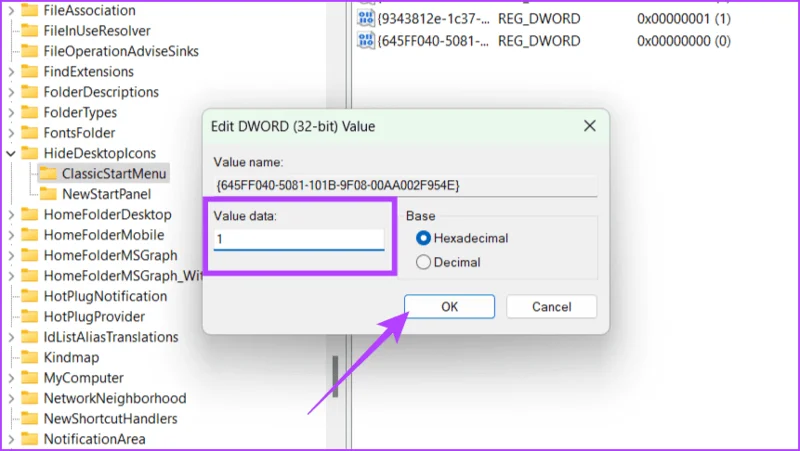This screenshot has height=451, width=800.
Task: Select the Kindmap tree label
Action: 71,357
